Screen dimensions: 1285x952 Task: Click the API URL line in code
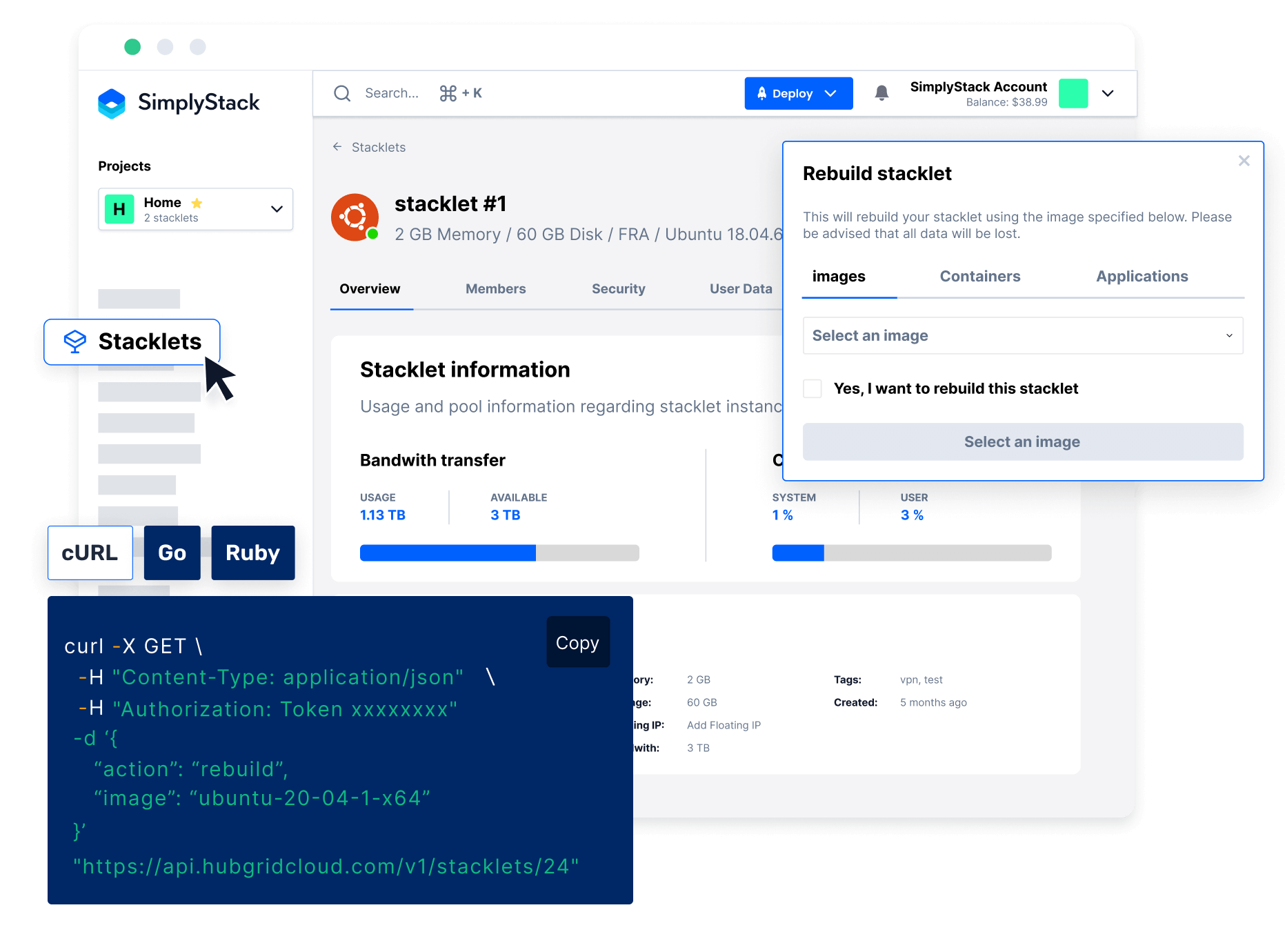pyautogui.click(x=326, y=866)
